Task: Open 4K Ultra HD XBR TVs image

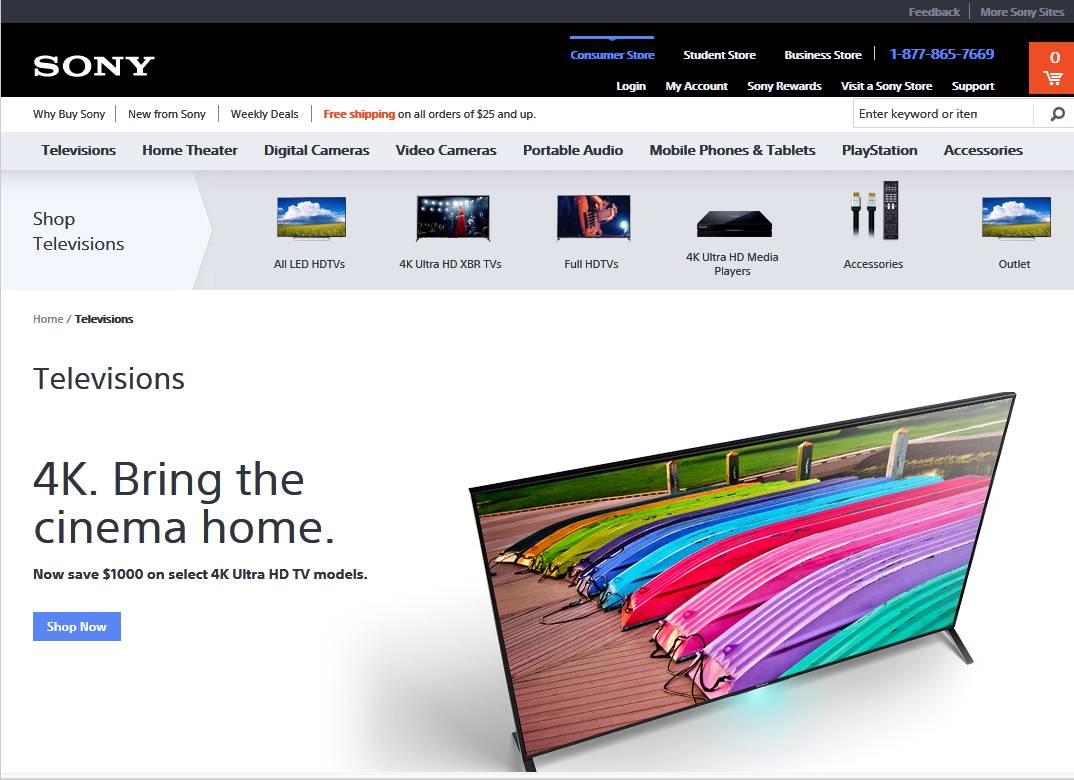Action: click(x=453, y=218)
